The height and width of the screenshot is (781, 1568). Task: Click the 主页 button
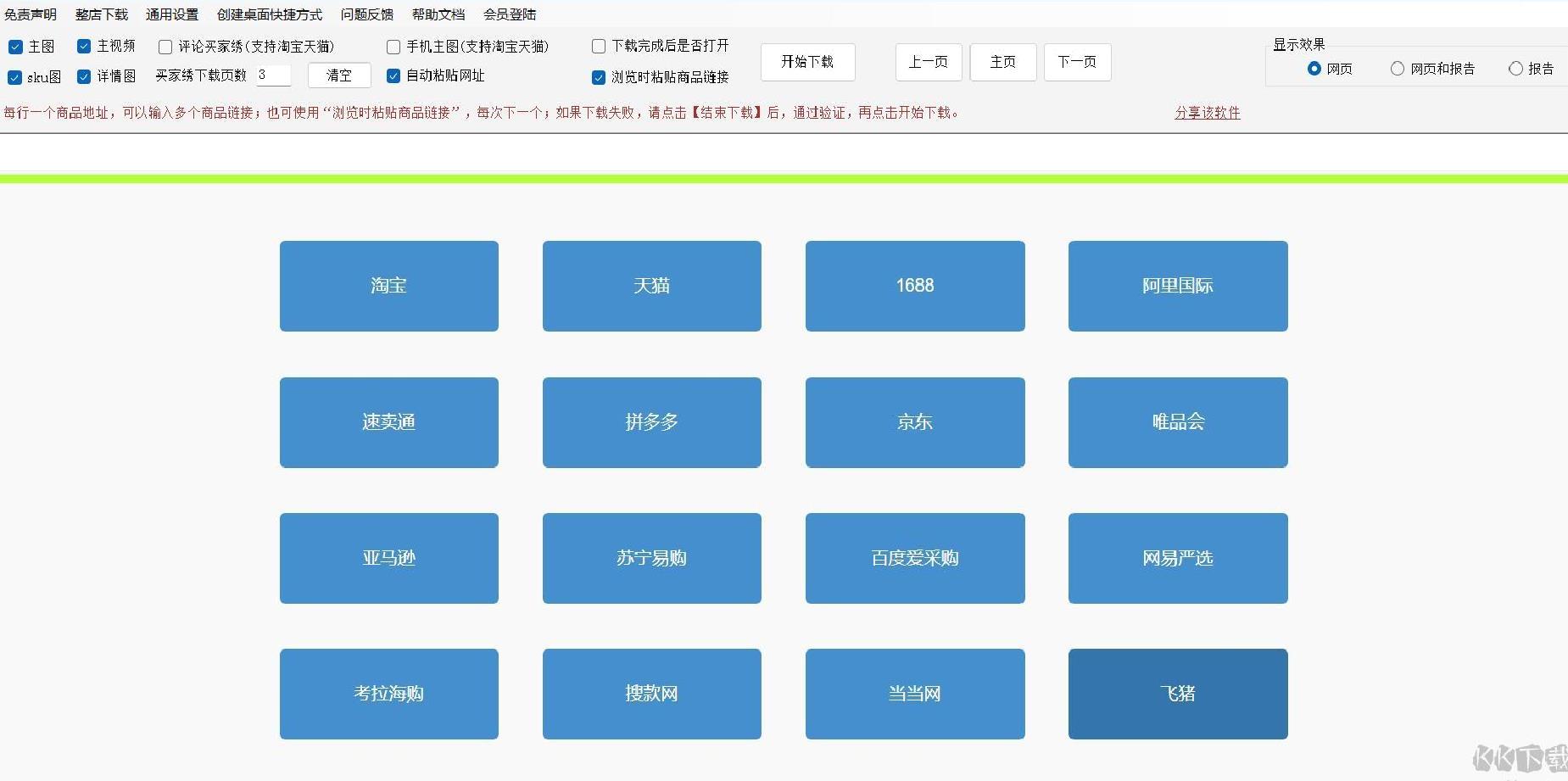pos(1003,62)
